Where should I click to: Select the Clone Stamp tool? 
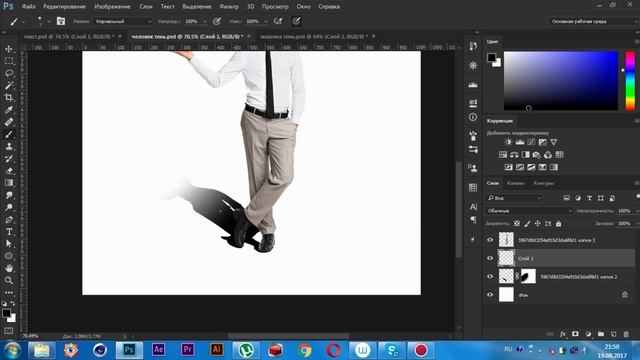pos(9,147)
